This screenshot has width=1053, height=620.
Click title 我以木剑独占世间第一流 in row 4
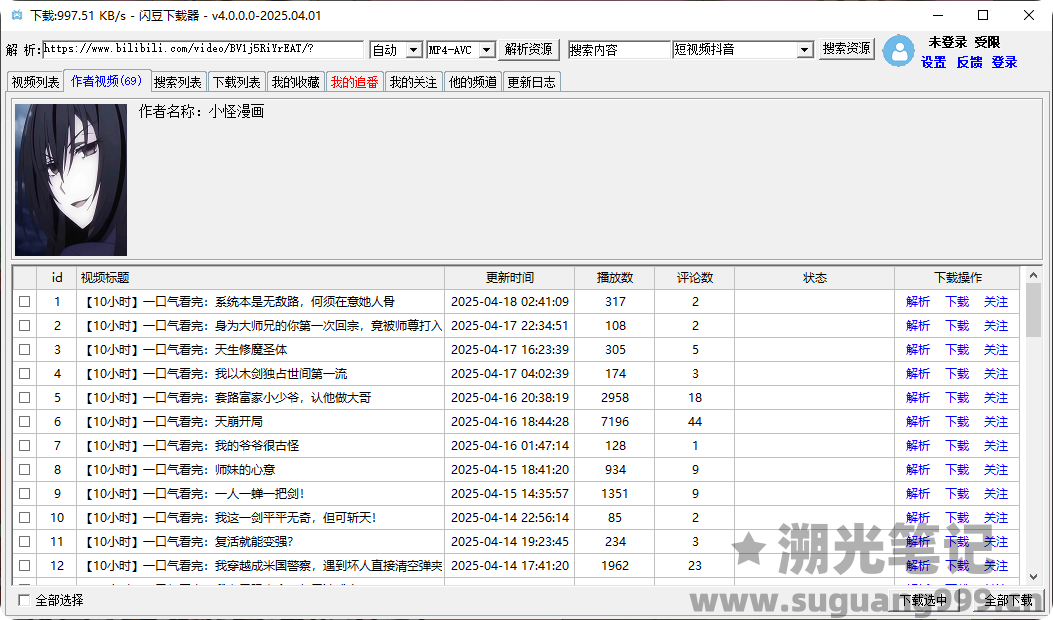click(x=281, y=373)
